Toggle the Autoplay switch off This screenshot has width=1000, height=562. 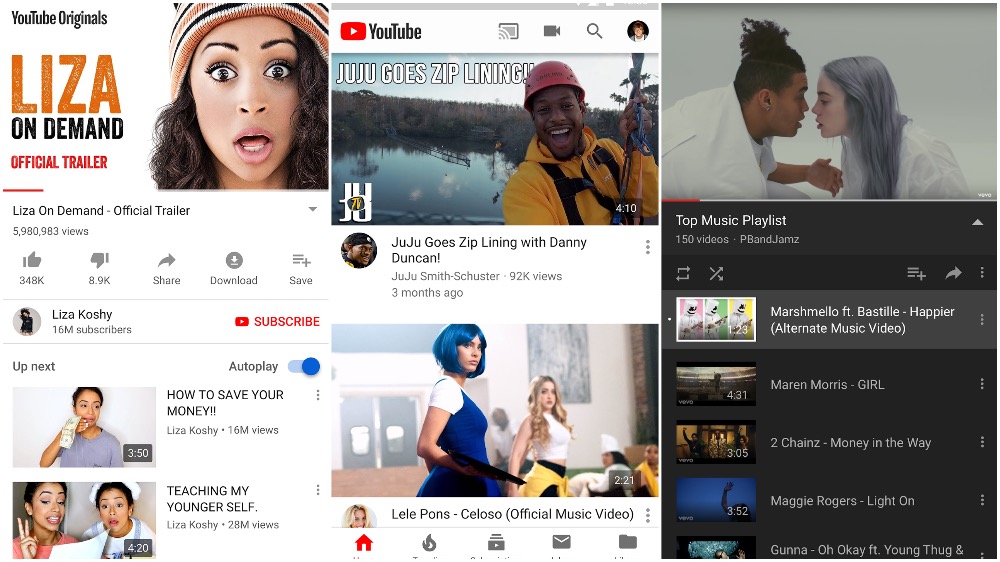click(304, 366)
